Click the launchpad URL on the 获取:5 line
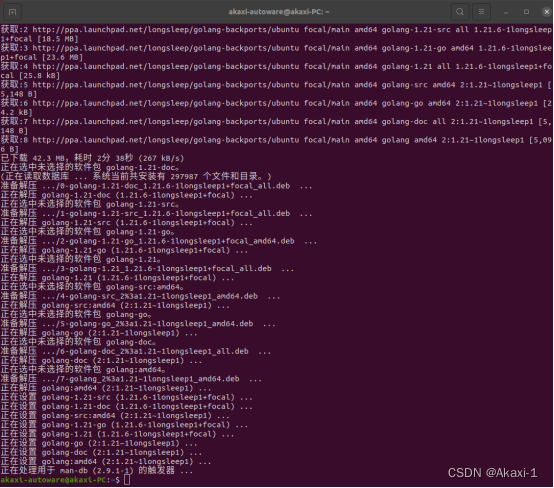Image resolution: width=554 pixels, height=488 pixels. (x=166, y=85)
